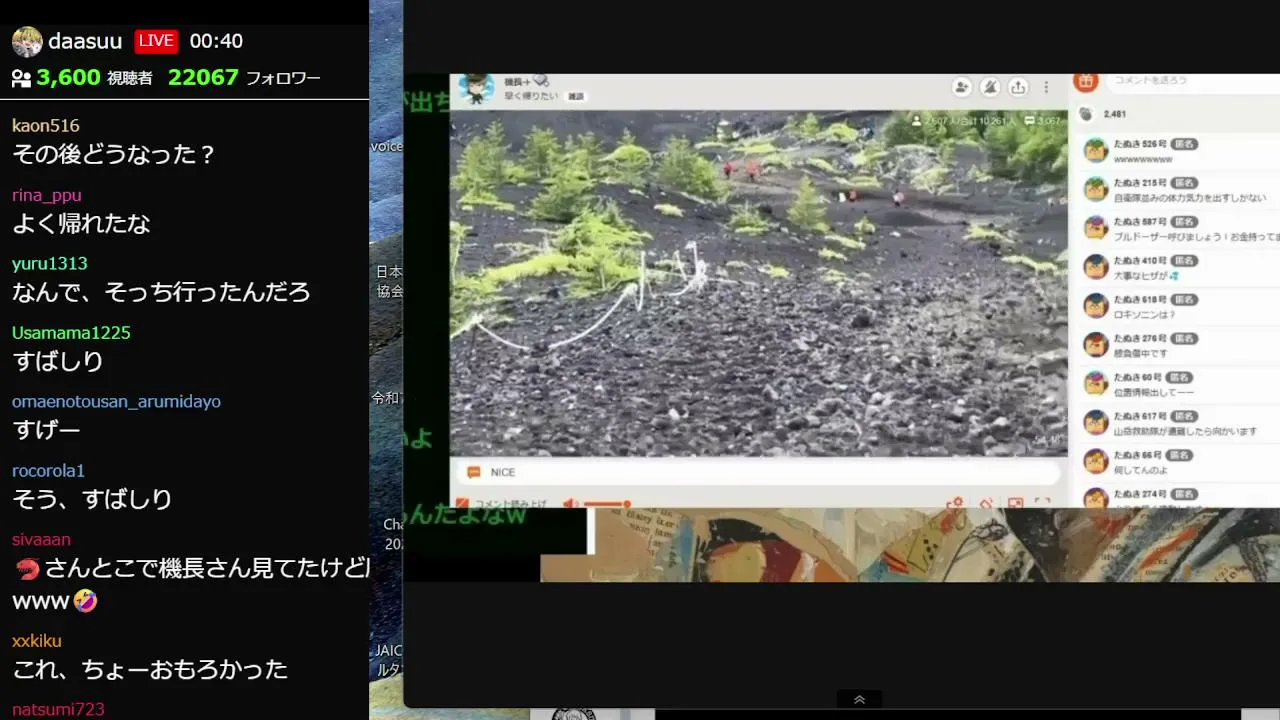Click the 00:40 live timer
The height and width of the screenshot is (720, 1280).
click(x=216, y=41)
